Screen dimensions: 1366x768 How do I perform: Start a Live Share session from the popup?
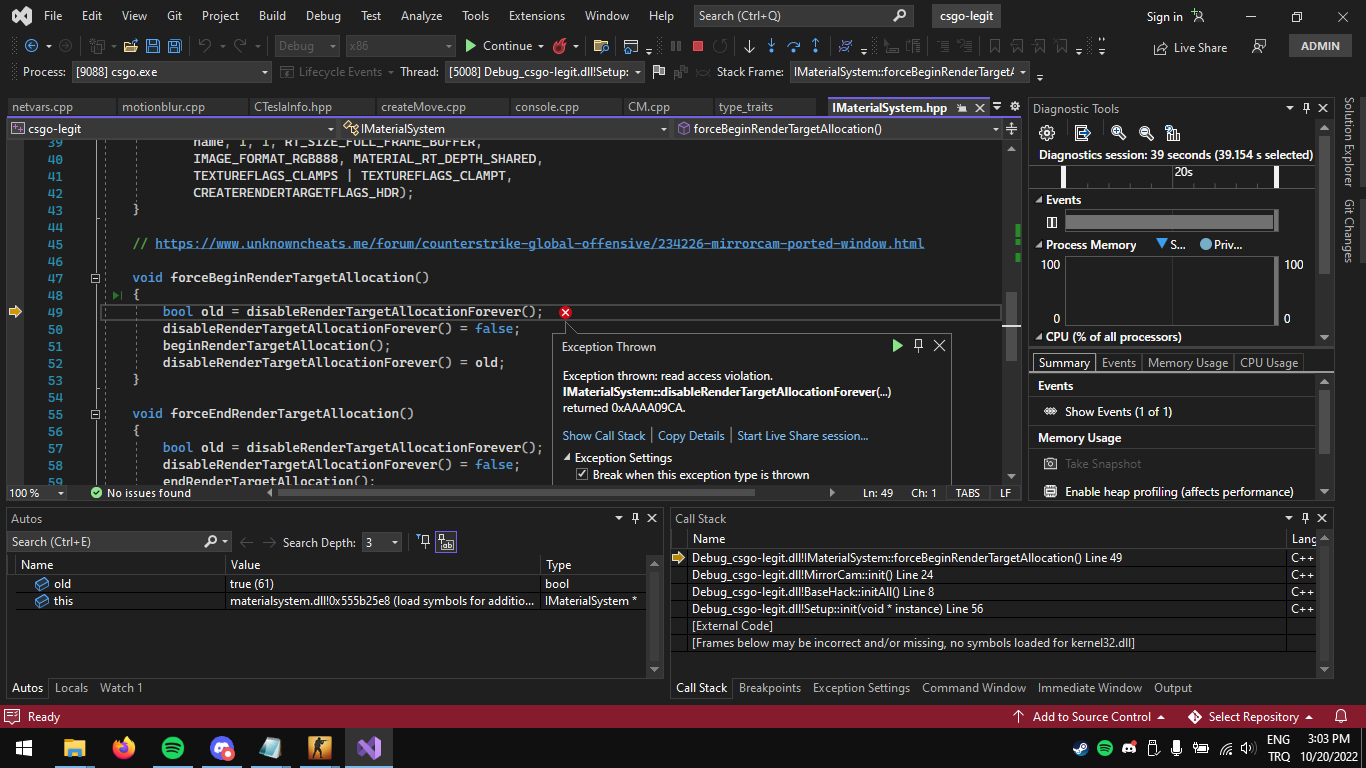coord(803,435)
